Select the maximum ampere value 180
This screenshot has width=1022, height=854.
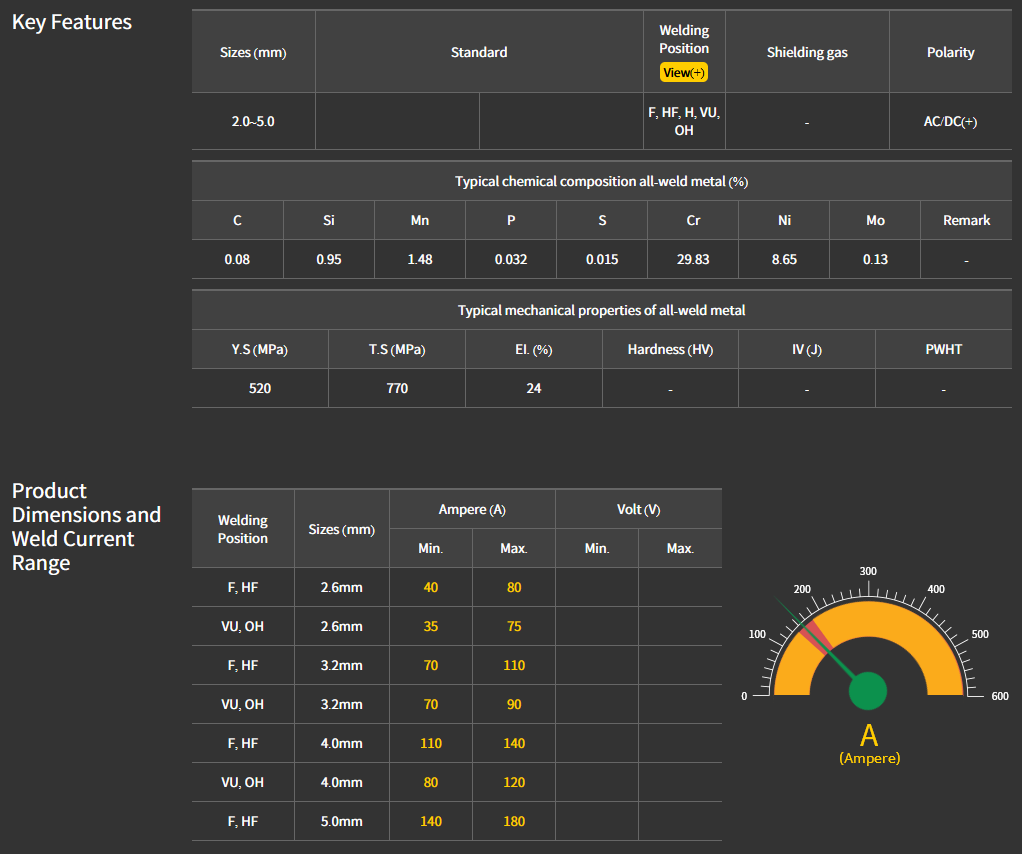click(x=514, y=821)
